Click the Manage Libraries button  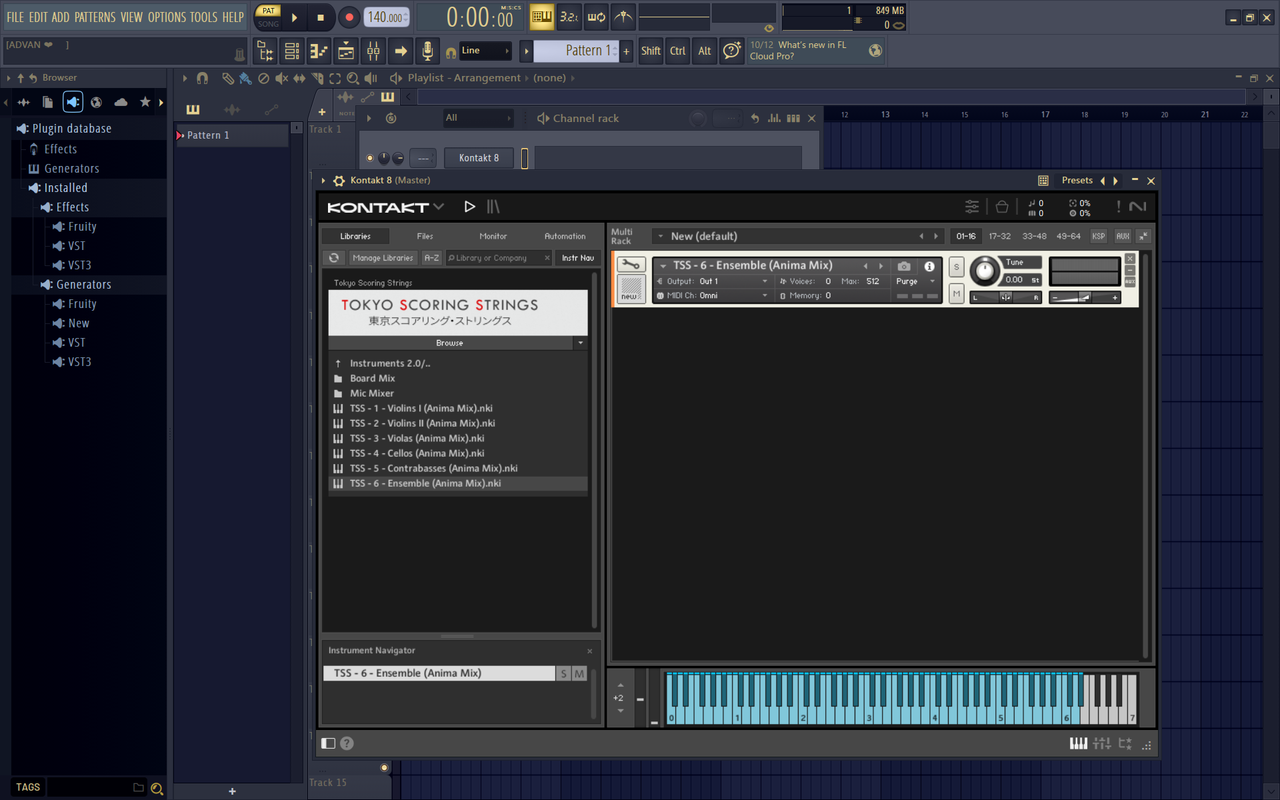(x=382, y=258)
